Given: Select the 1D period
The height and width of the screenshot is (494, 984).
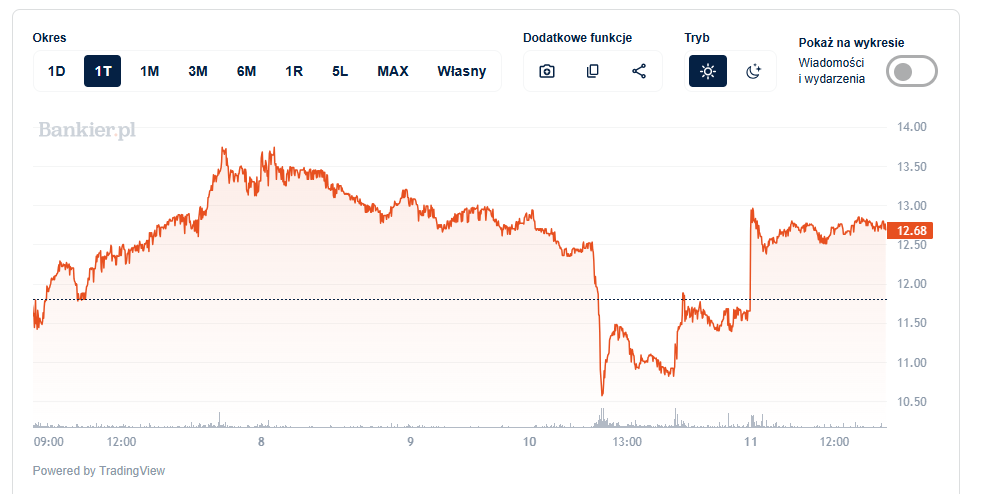Looking at the screenshot, I should [x=57, y=71].
